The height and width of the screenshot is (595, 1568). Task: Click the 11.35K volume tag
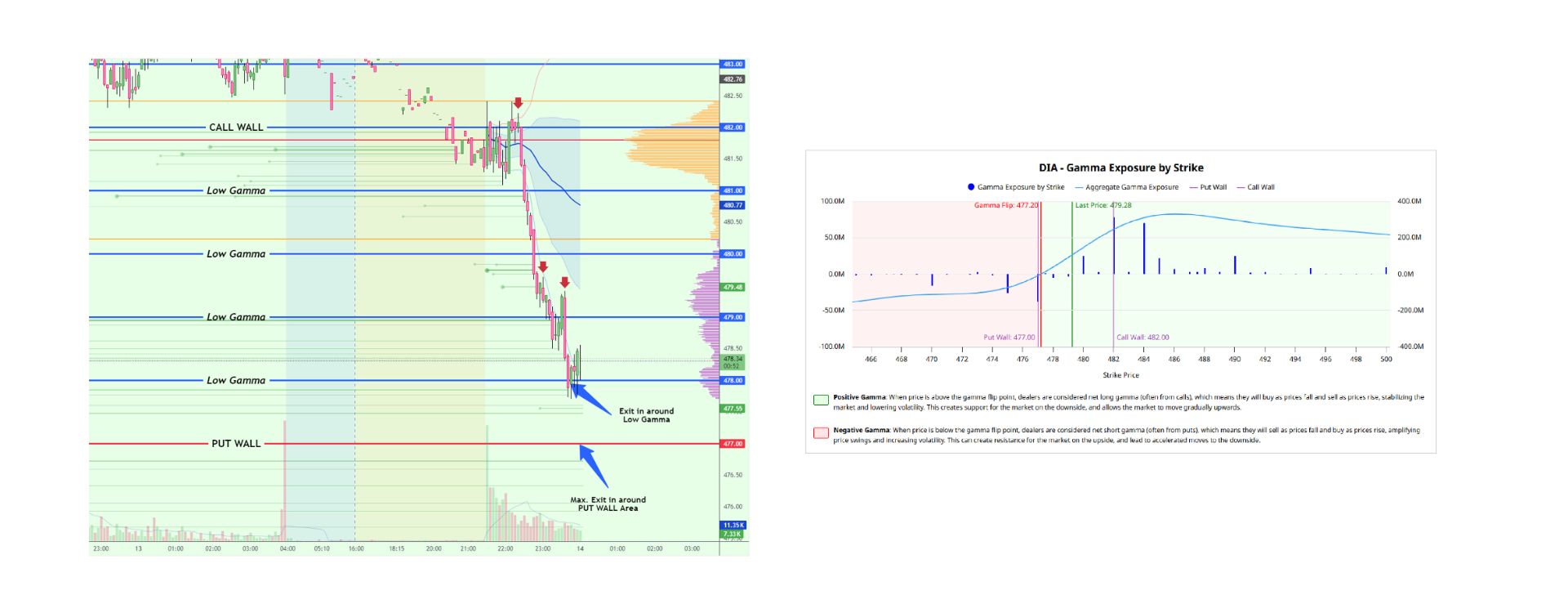click(733, 525)
